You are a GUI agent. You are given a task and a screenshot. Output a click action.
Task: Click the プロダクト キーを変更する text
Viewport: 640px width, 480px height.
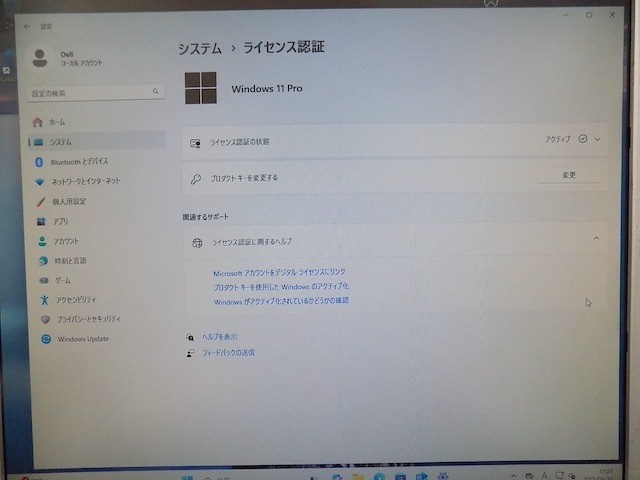tap(244, 178)
